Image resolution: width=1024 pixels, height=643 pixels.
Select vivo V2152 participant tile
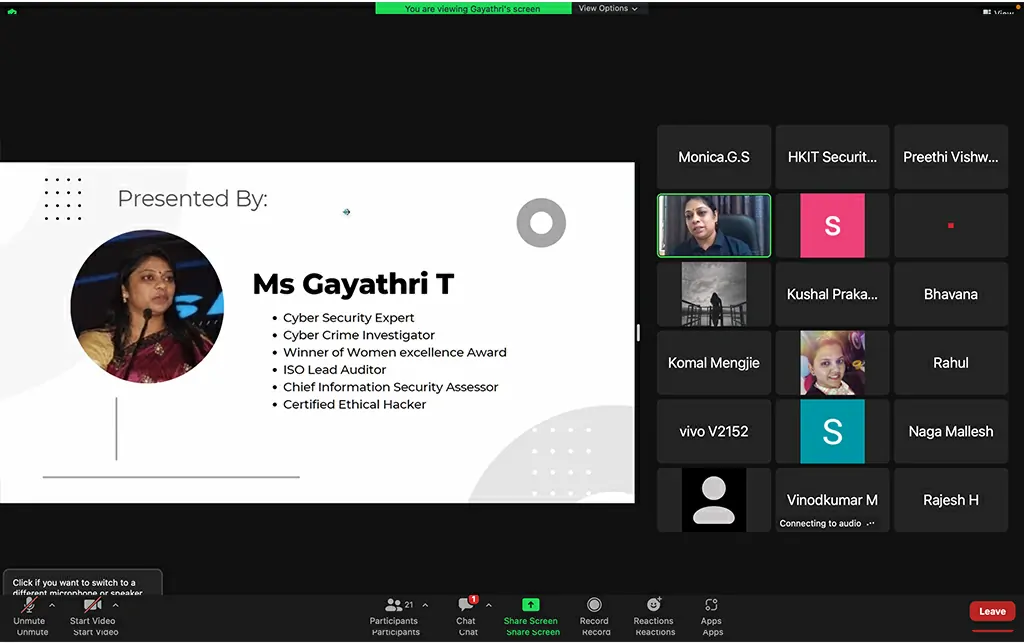coord(714,431)
